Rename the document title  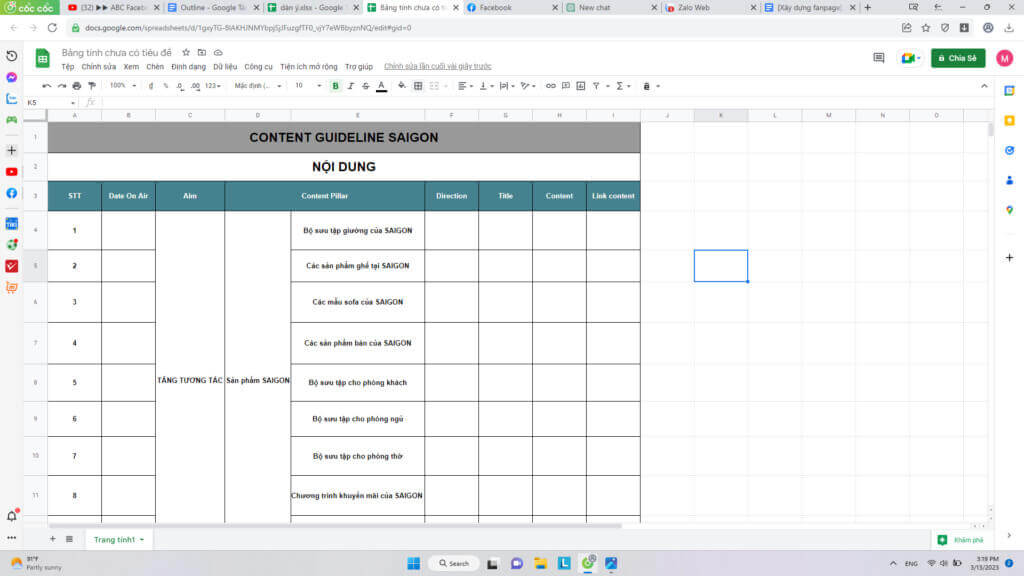(x=116, y=52)
